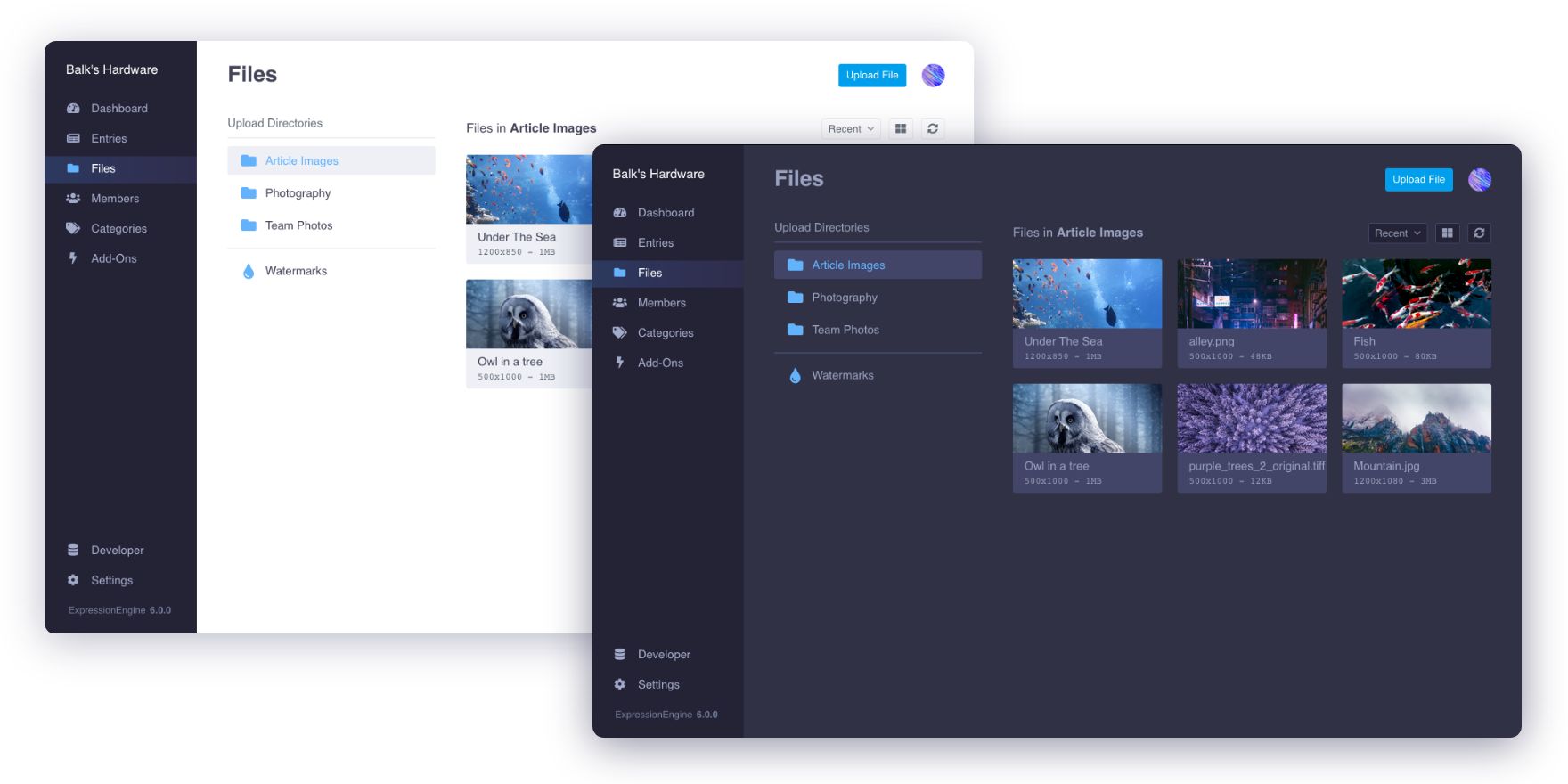
Task: Click the refresh icon in light theme window
Action: click(x=932, y=129)
